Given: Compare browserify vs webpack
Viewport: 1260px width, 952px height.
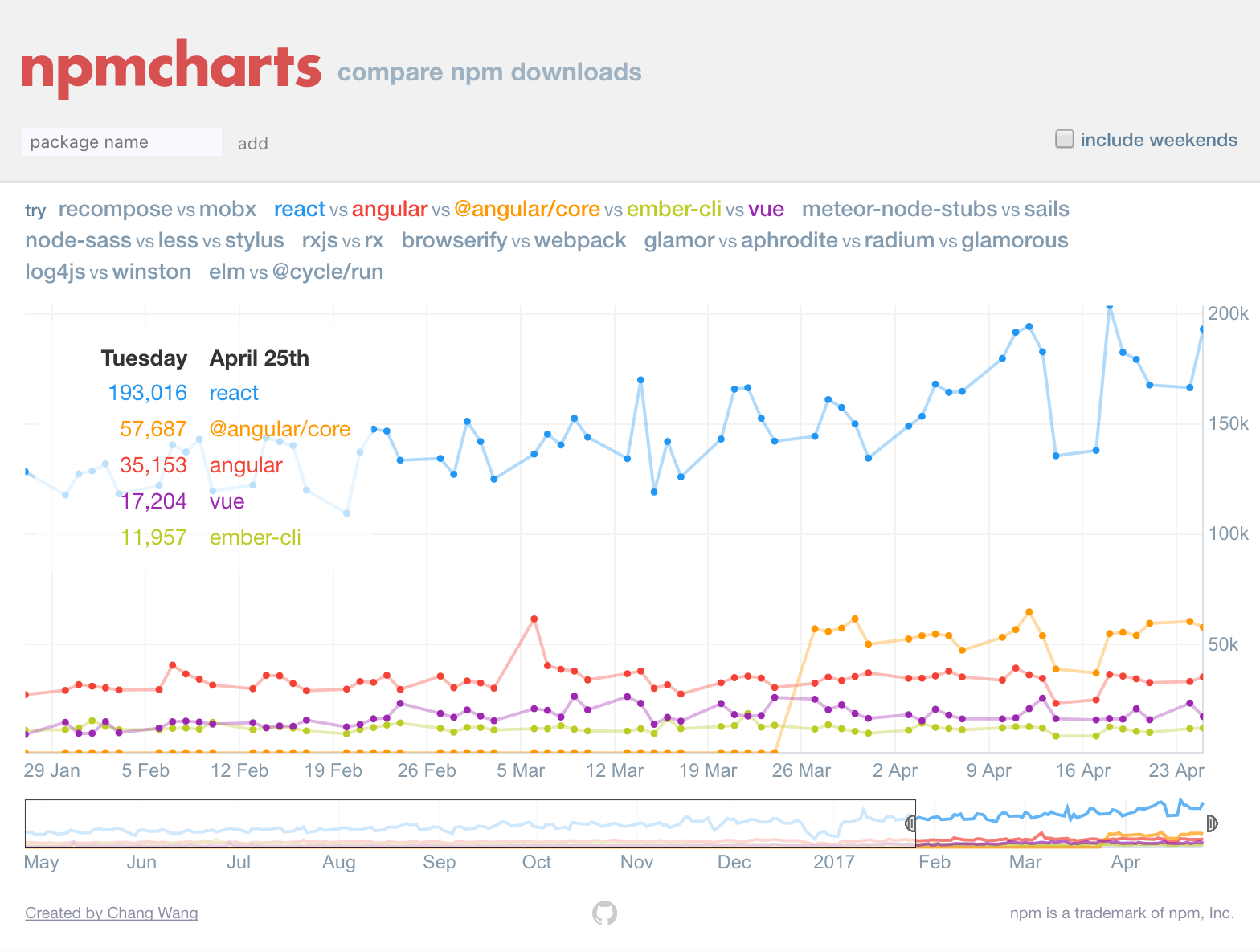Looking at the screenshot, I should 513,240.
